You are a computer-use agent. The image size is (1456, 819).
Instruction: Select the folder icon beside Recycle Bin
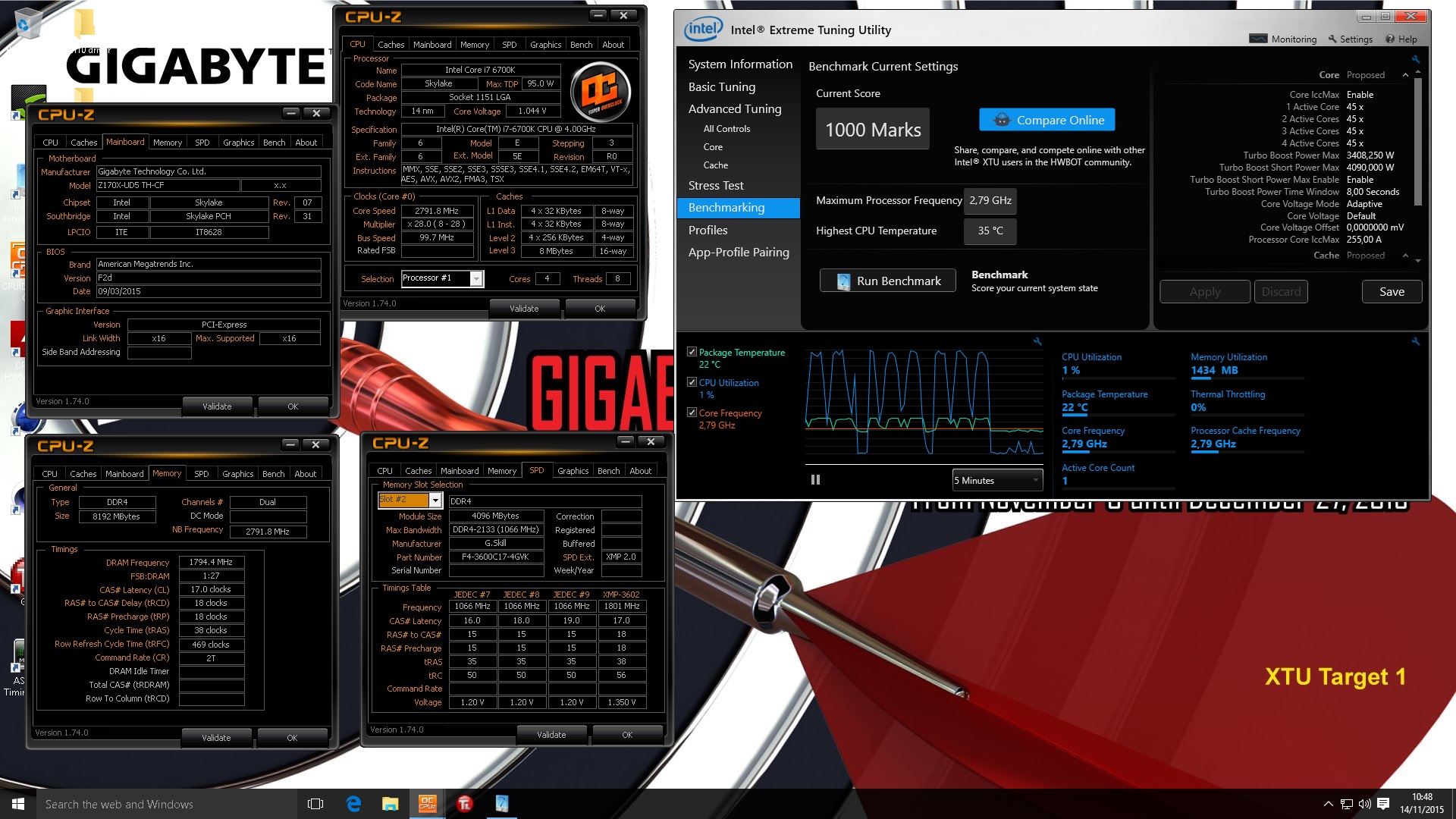click(84, 23)
